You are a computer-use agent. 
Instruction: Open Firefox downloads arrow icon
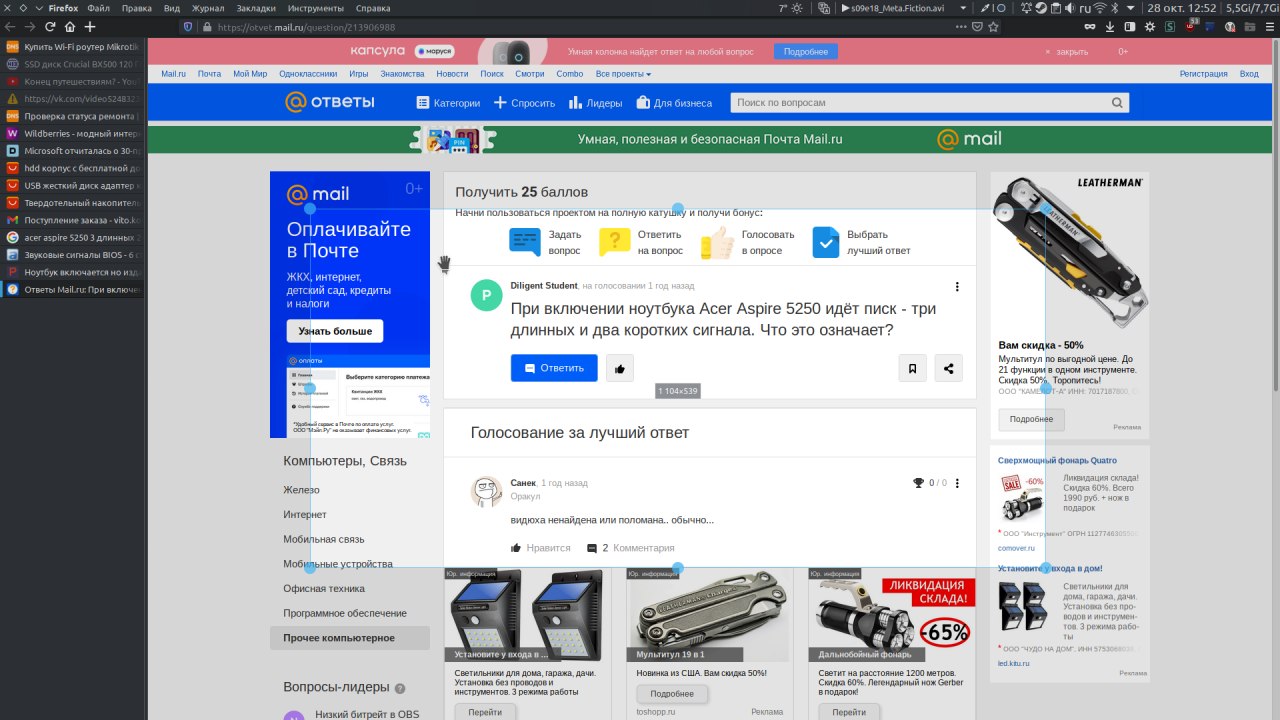tap(1112, 27)
